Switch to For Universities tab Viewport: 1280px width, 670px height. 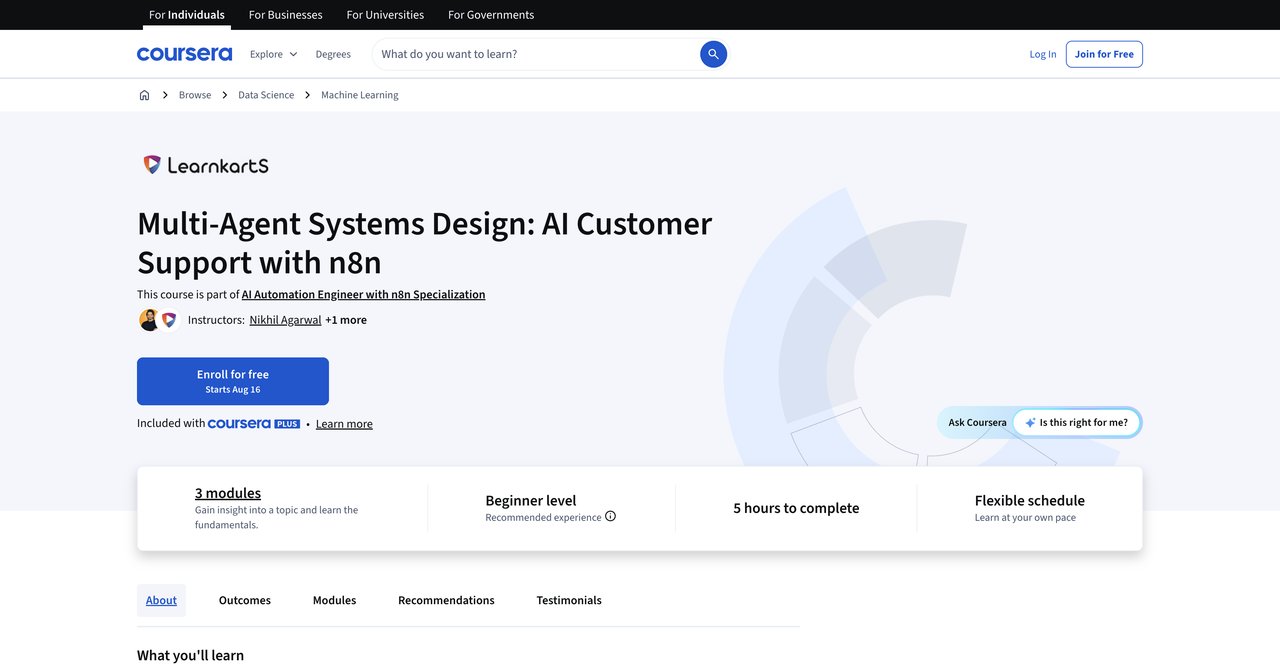click(385, 15)
